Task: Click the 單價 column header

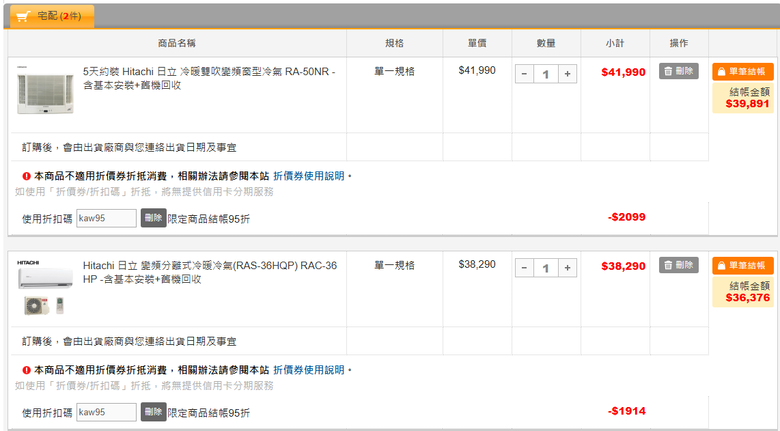Action: [x=477, y=43]
